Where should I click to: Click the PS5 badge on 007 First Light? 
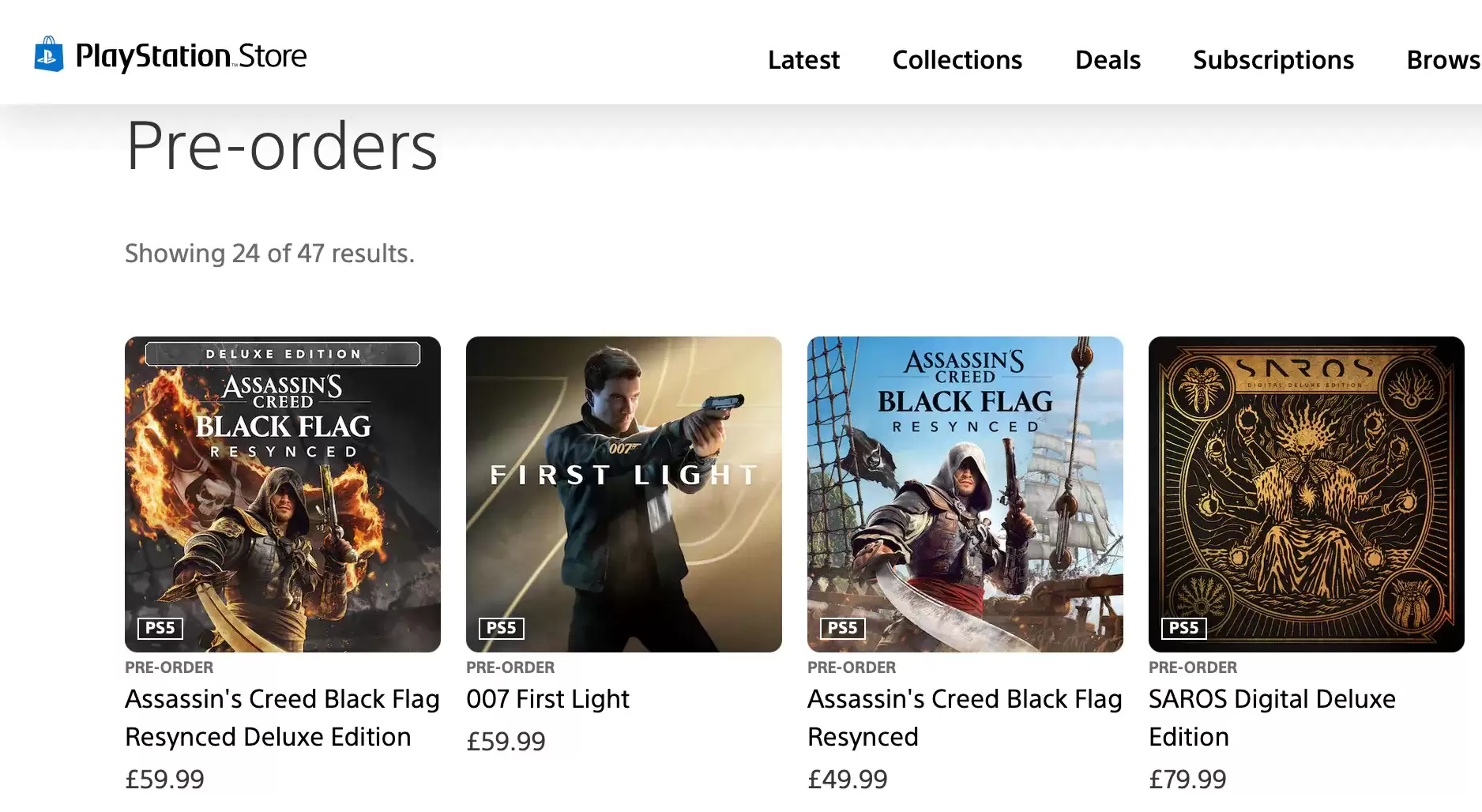502,628
